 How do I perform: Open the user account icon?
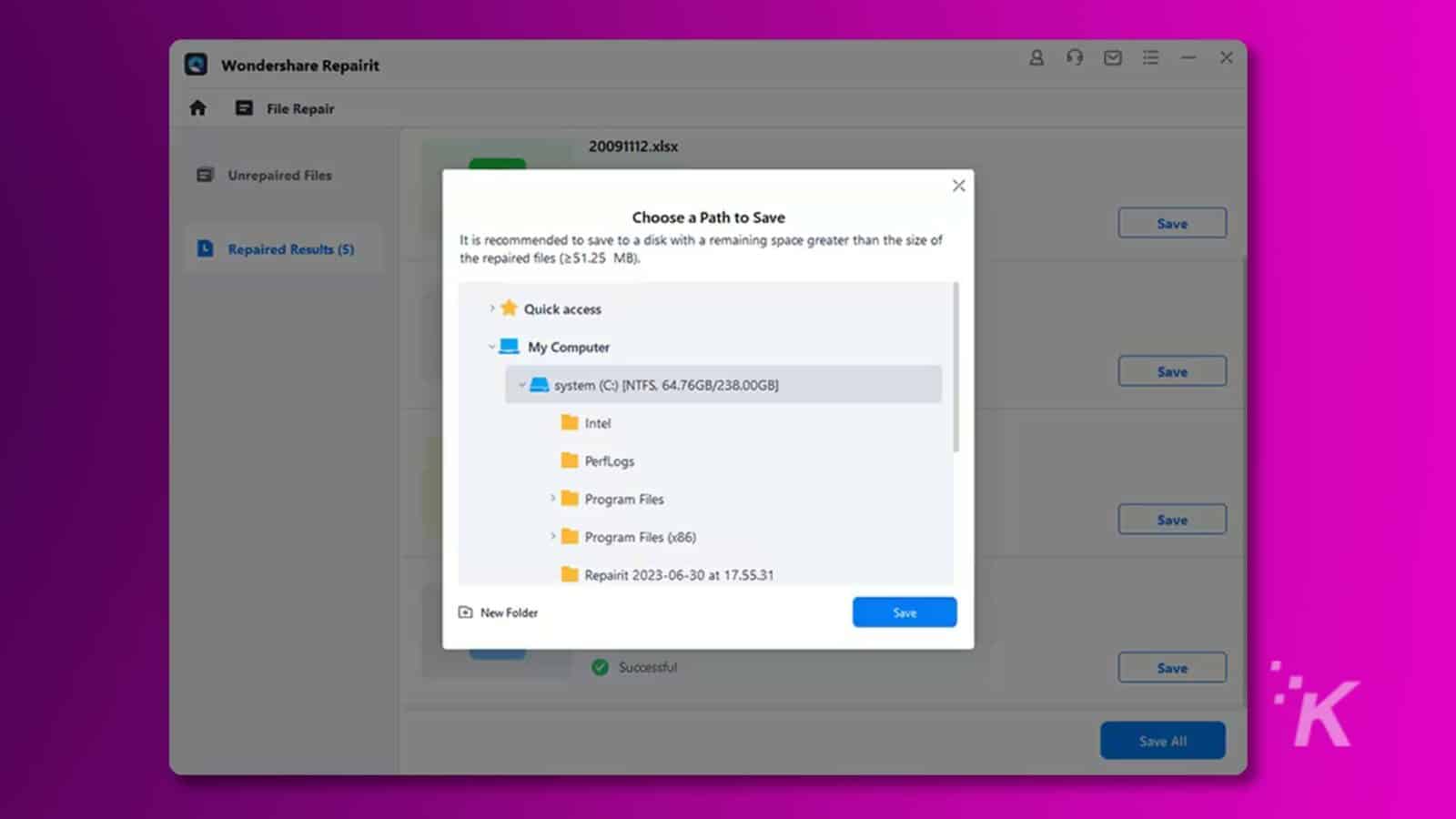1036,57
